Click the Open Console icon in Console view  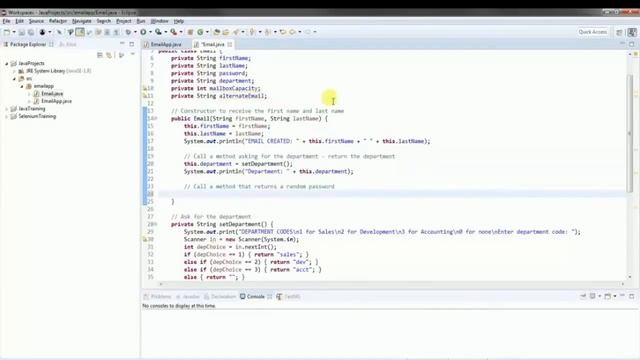608,296
